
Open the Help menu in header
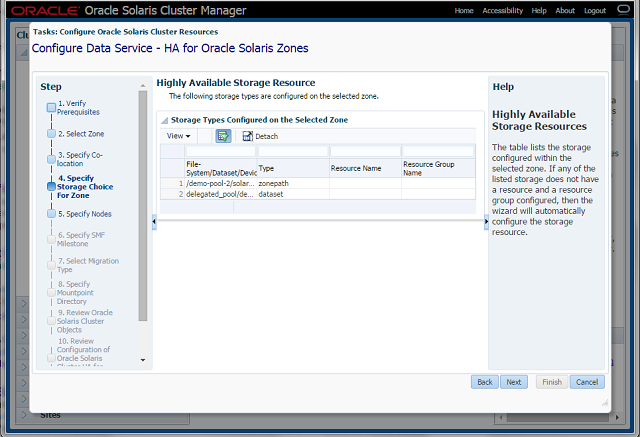click(x=539, y=10)
